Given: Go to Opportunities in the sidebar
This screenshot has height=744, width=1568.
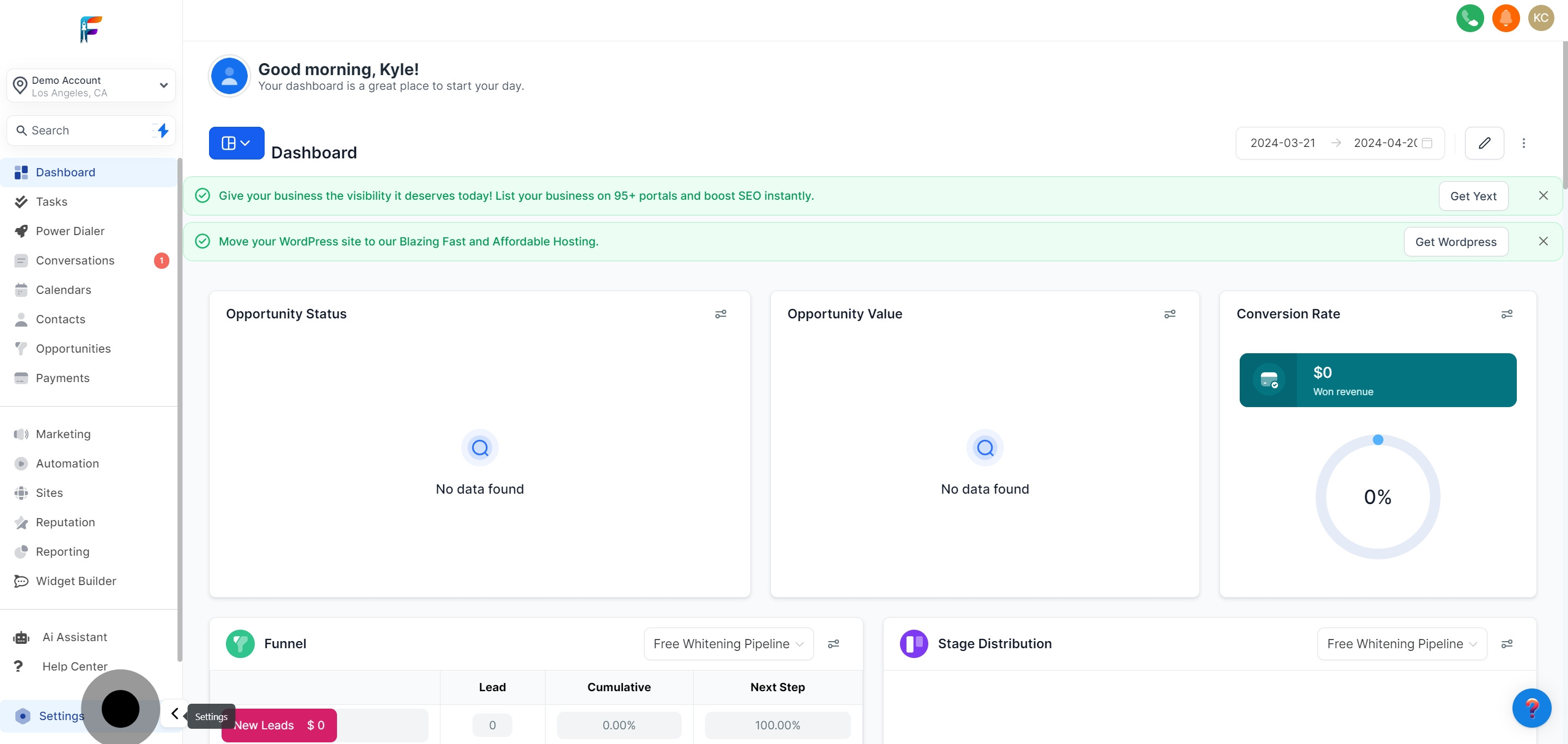Looking at the screenshot, I should 73,348.
